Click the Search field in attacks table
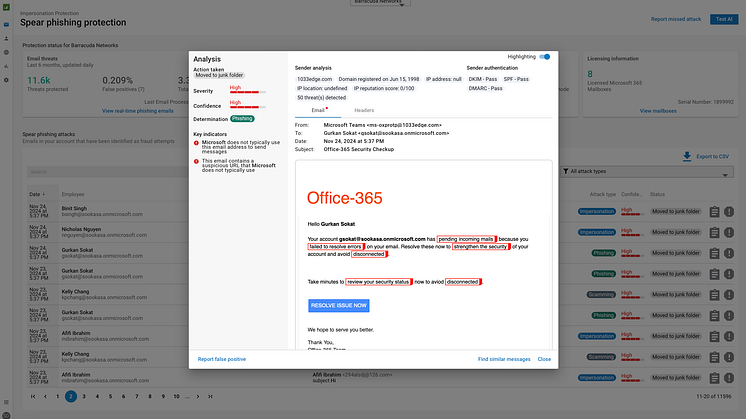This screenshot has width=746, height=419. pyautogui.click(x=108, y=172)
